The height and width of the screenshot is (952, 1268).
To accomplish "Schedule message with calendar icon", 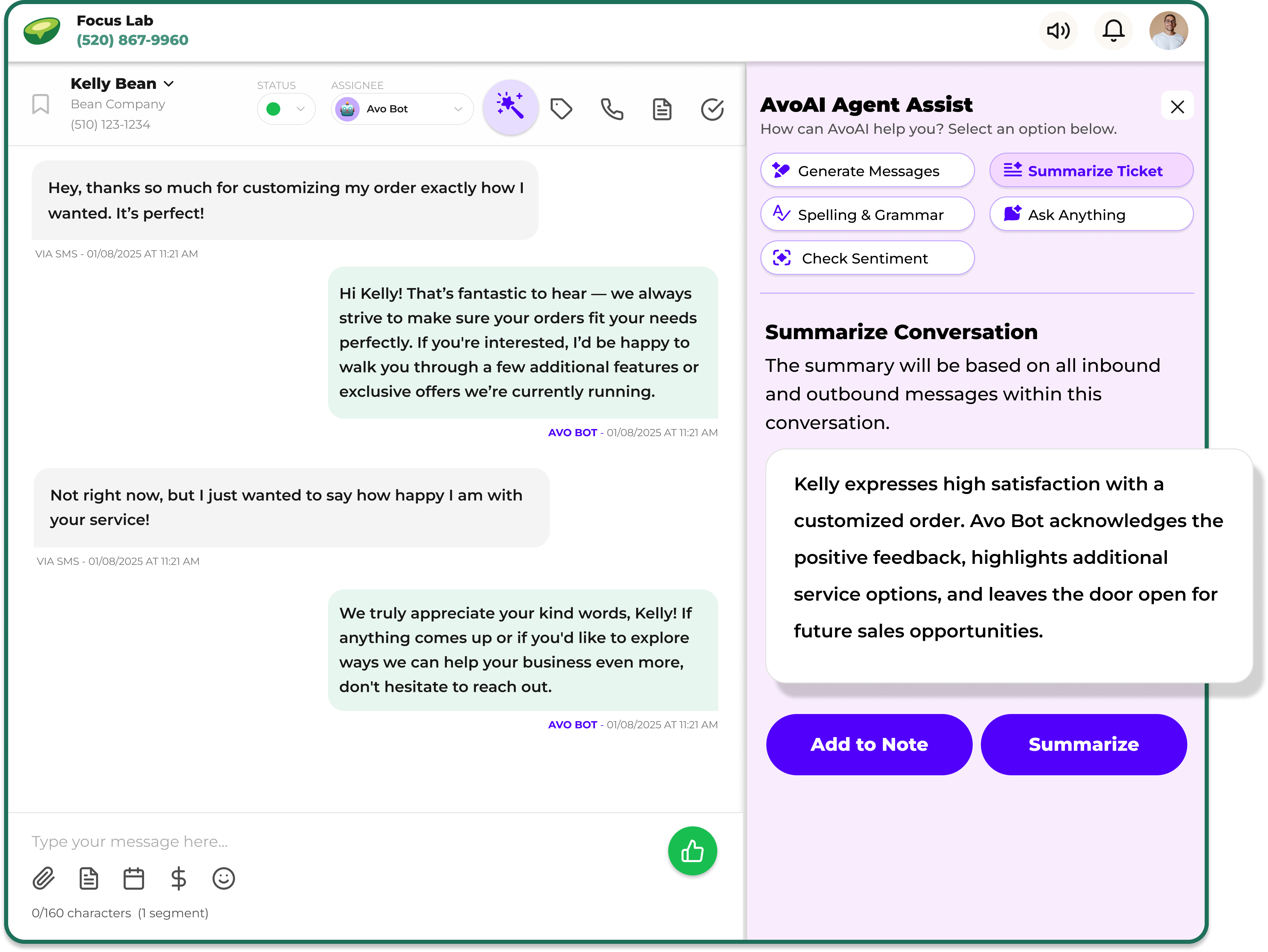I will pyautogui.click(x=134, y=878).
